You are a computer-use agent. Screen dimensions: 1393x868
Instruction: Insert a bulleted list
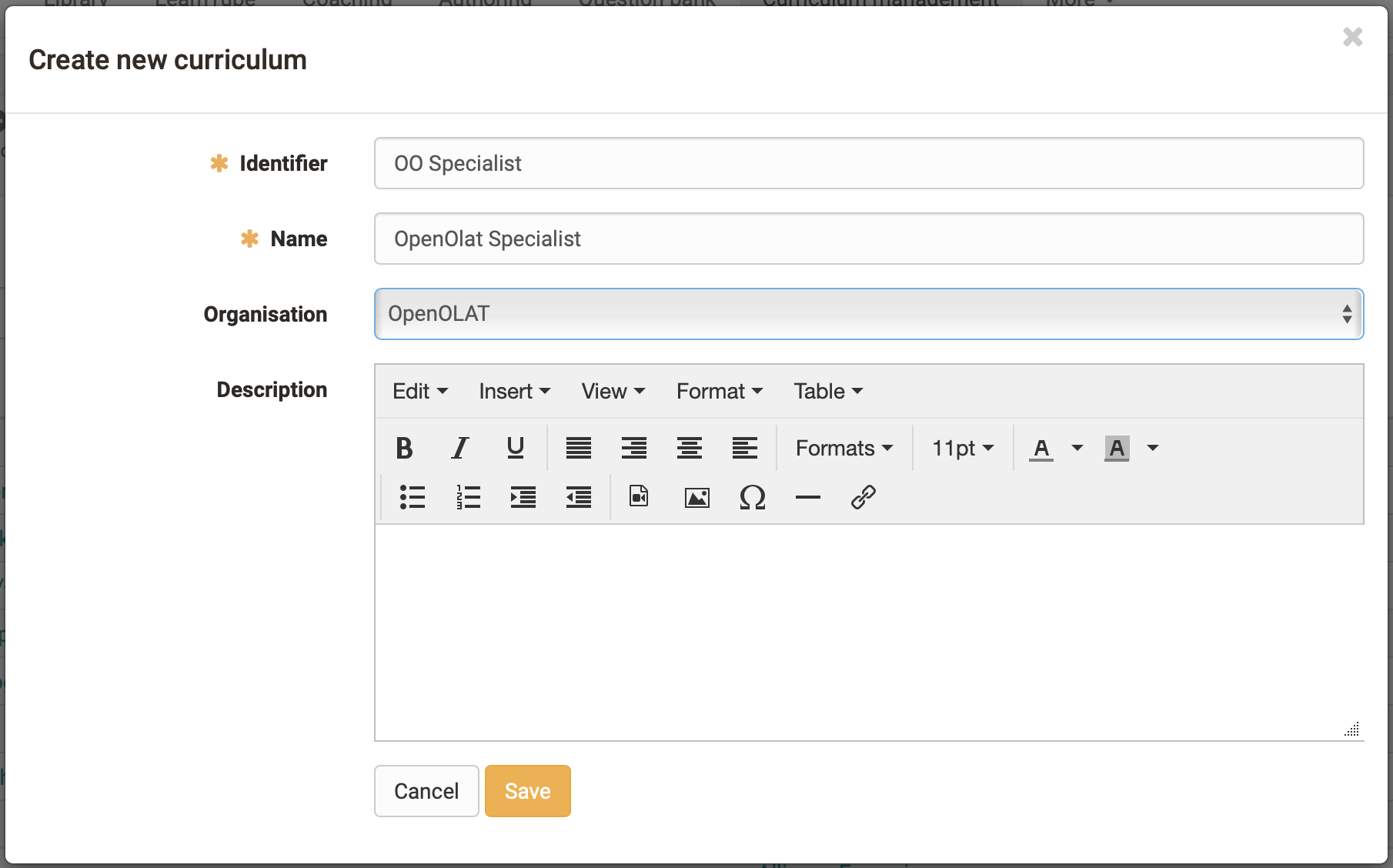413,497
